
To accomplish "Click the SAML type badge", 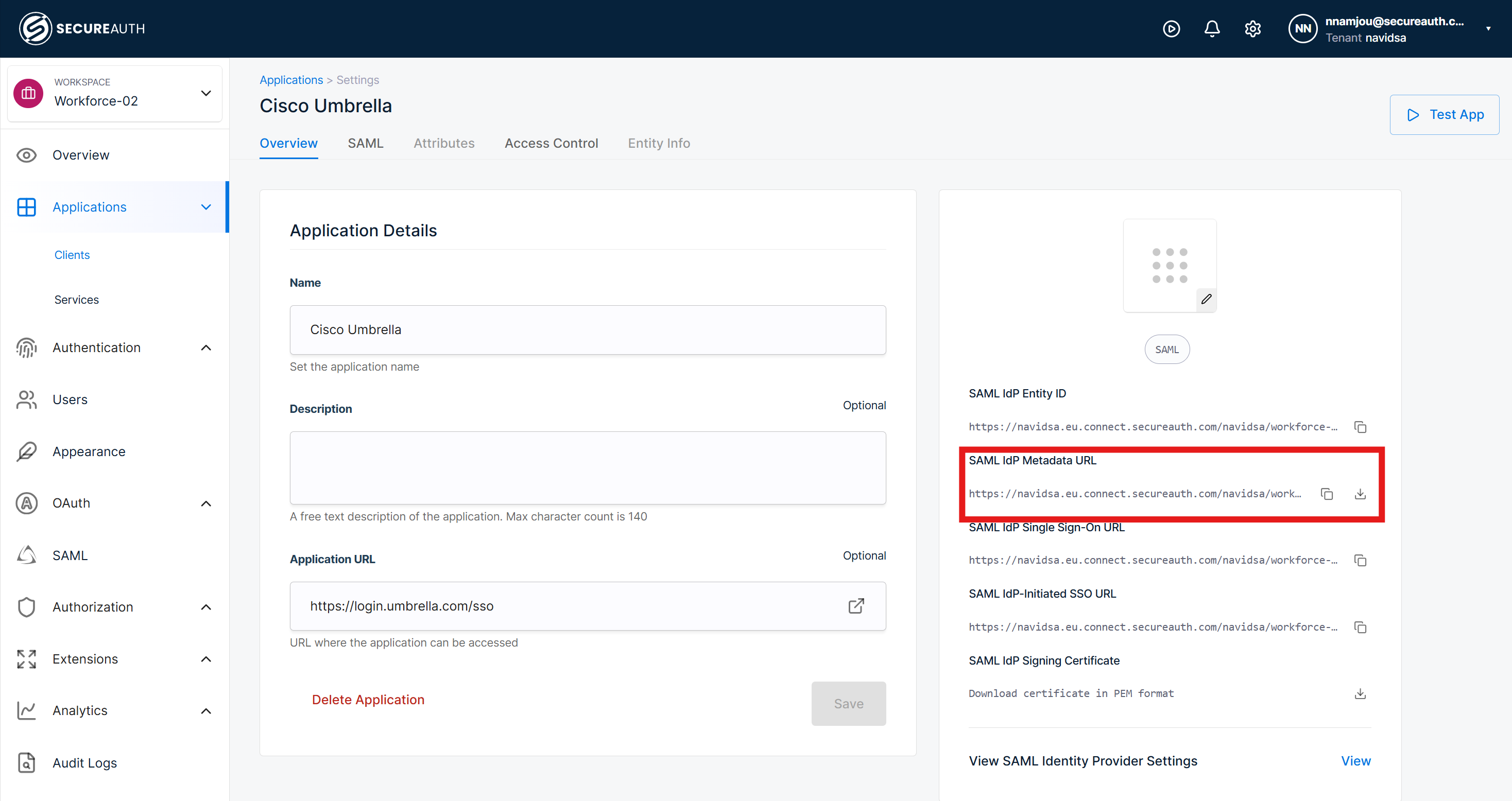I will [x=1167, y=350].
